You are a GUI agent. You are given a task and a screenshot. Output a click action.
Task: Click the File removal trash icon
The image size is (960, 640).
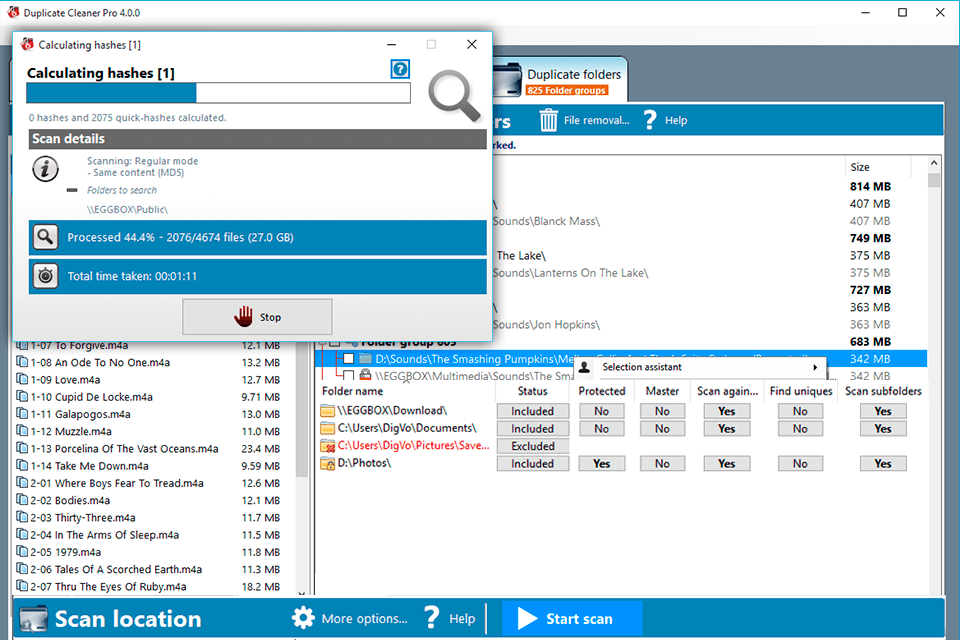click(548, 119)
